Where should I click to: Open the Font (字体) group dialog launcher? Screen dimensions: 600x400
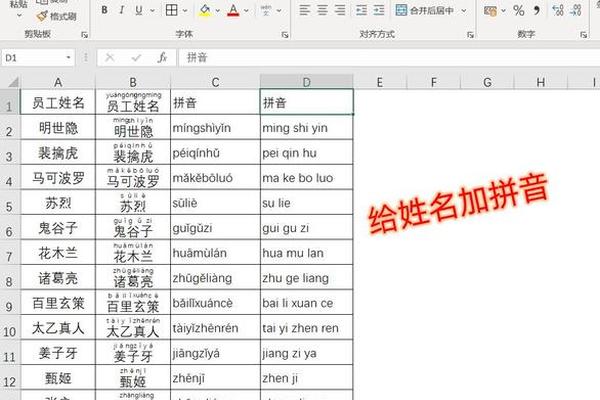click(285, 35)
